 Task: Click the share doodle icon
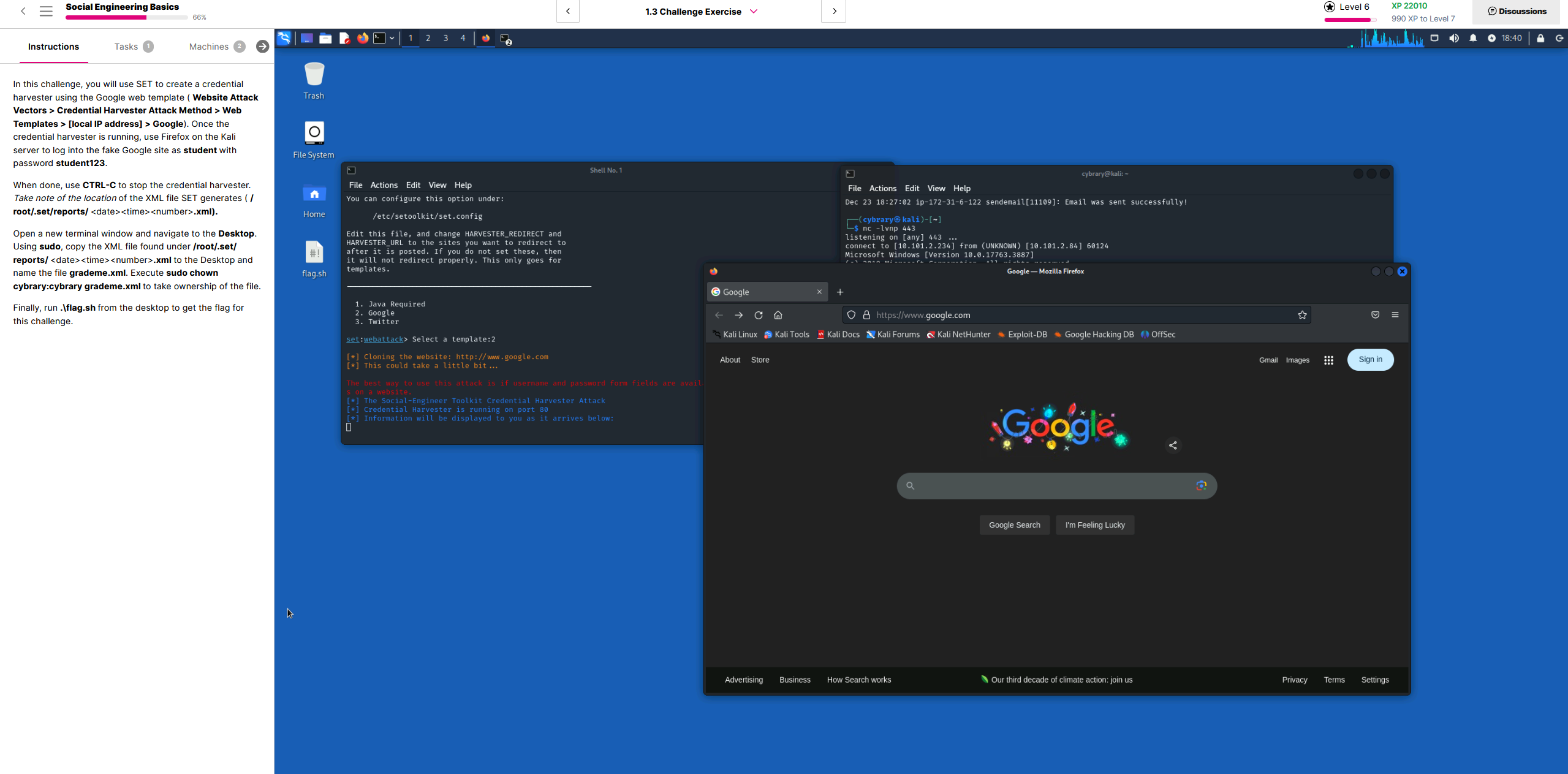click(1173, 446)
